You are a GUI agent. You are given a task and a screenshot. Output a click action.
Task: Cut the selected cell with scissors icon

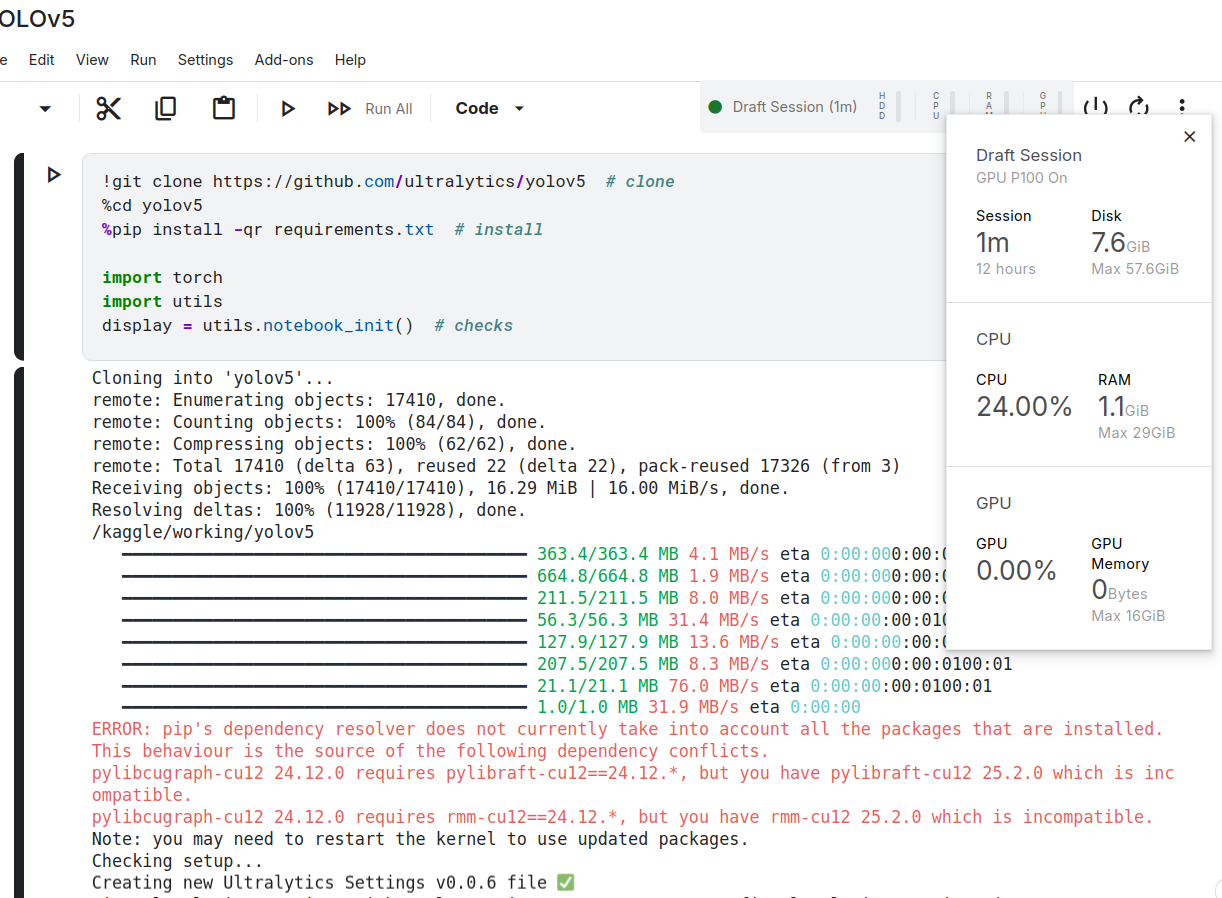pyautogui.click(x=109, y=108)
